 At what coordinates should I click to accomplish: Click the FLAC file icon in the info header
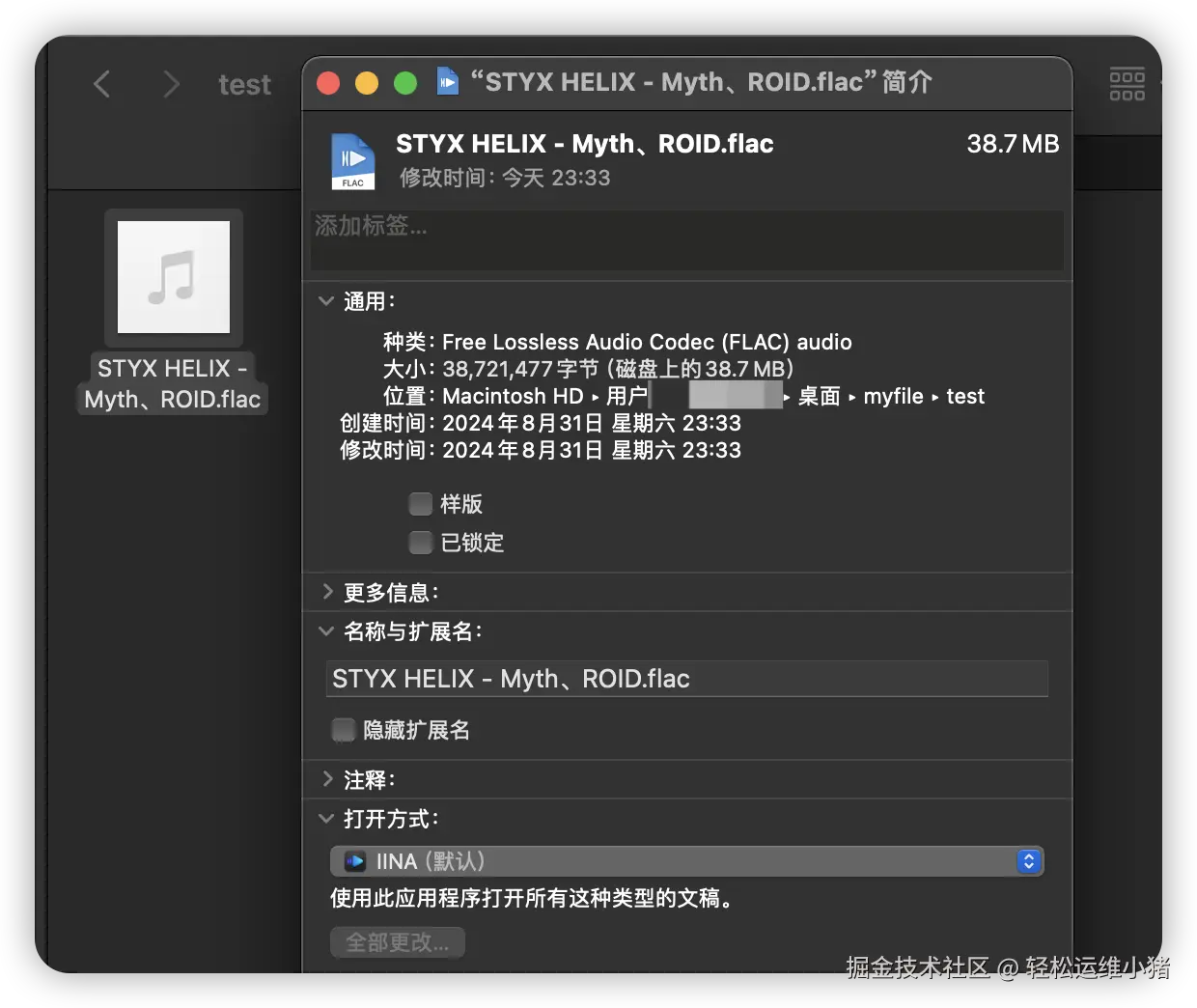[352, 161]
